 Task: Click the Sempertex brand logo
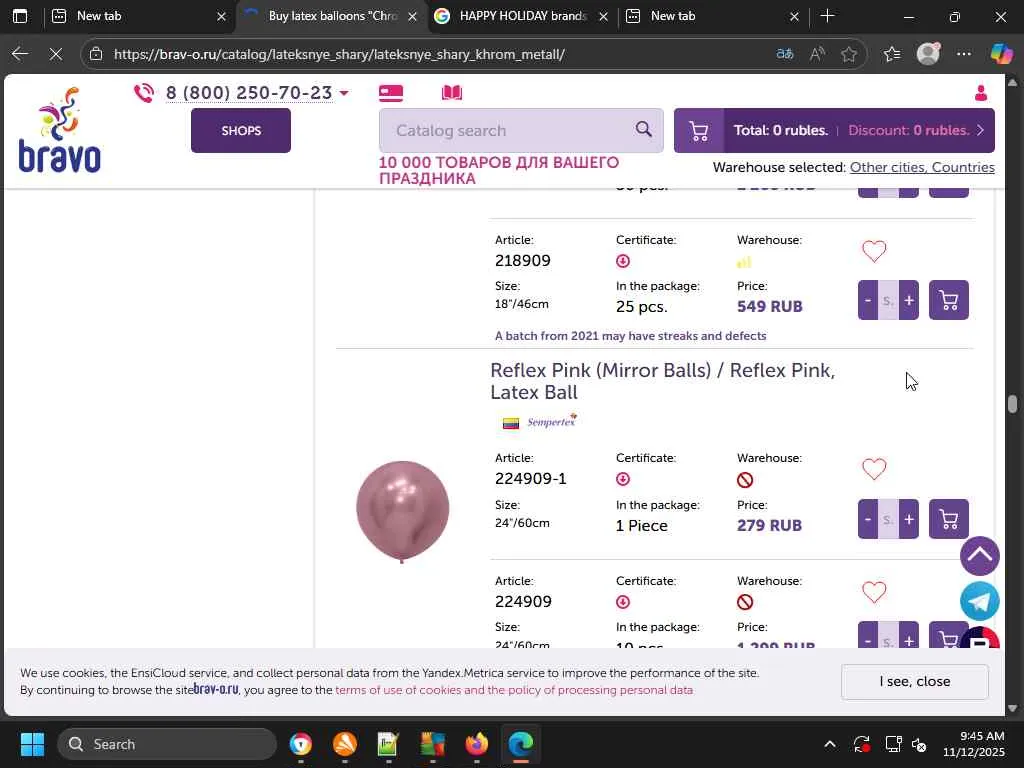[551, 421]
